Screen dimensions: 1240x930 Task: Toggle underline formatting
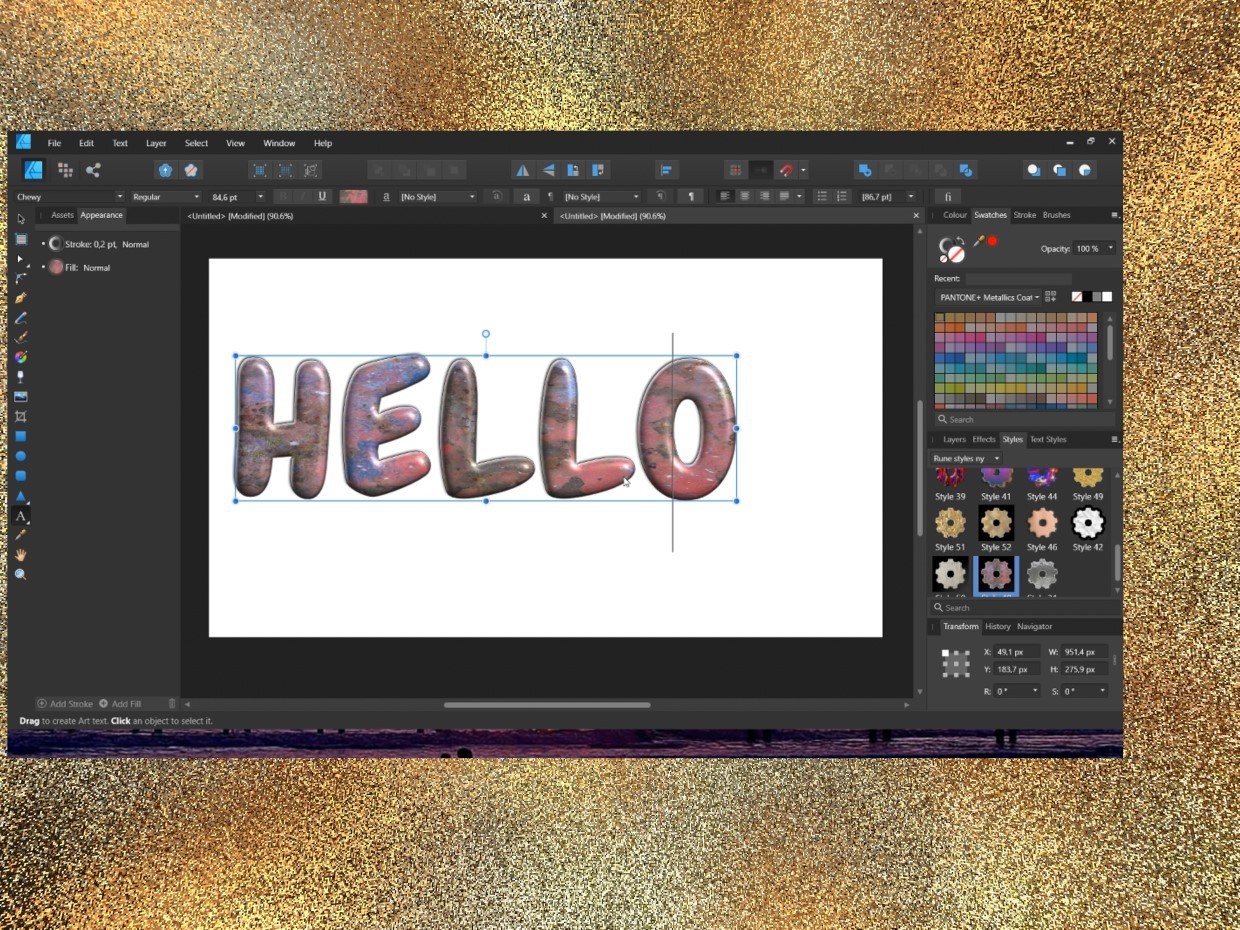[321, 196]
